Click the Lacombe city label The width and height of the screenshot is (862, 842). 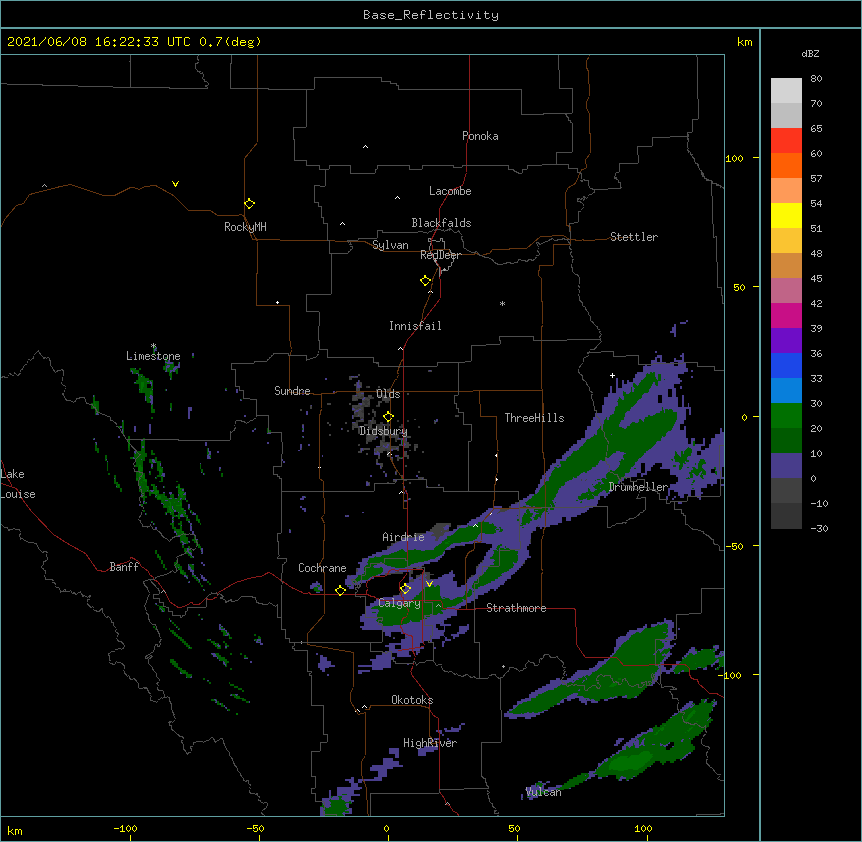(x=450, y=191)
